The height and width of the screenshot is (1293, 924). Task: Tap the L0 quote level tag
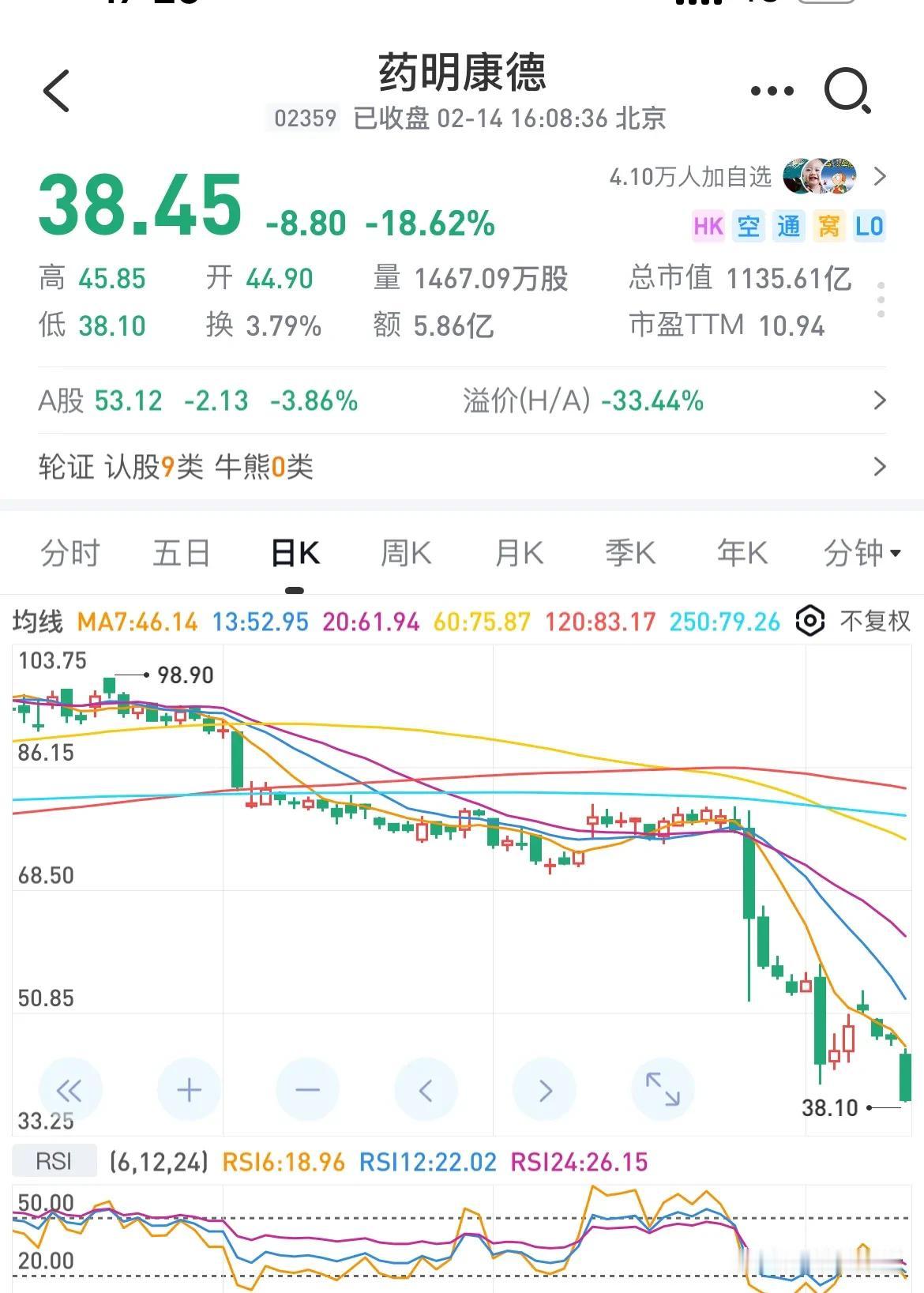pyautogui.click(x=869, y=227)
